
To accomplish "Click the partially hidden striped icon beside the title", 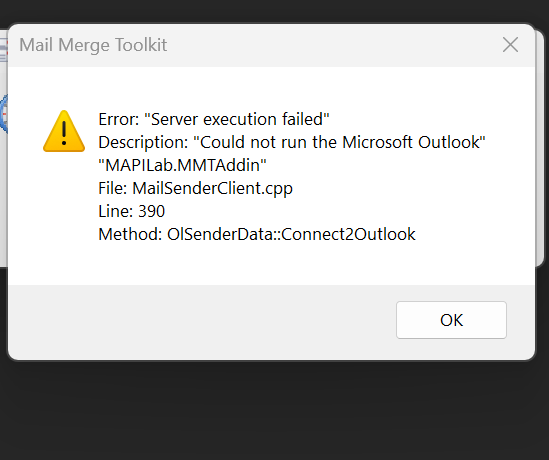I will coord(4,50).
